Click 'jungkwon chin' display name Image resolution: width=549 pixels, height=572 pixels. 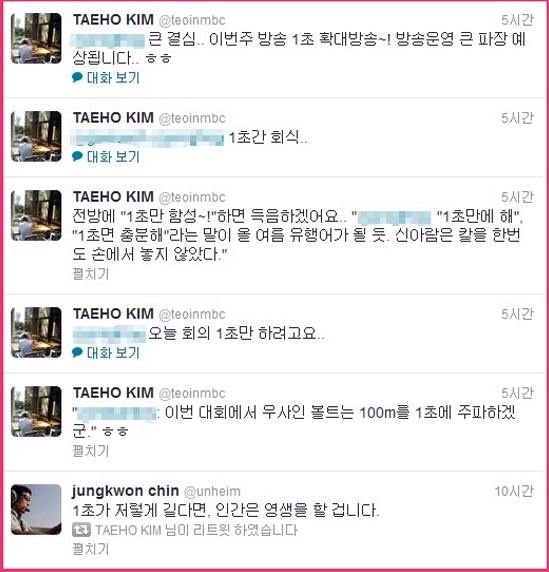pyautogui.click(x=125, y=491)
